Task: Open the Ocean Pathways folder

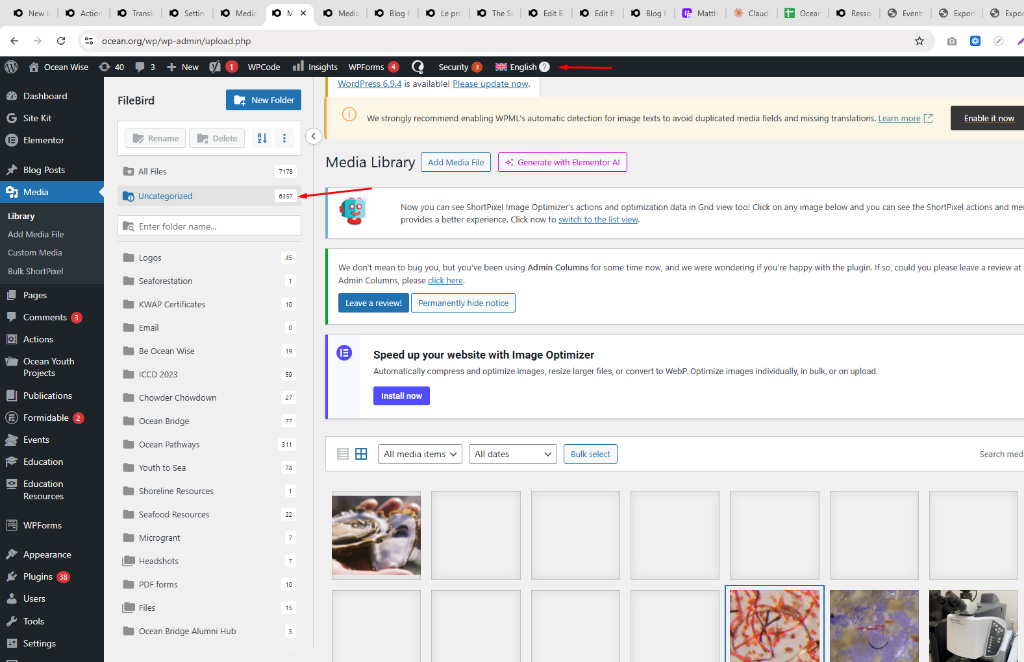Action: (209, 444)
